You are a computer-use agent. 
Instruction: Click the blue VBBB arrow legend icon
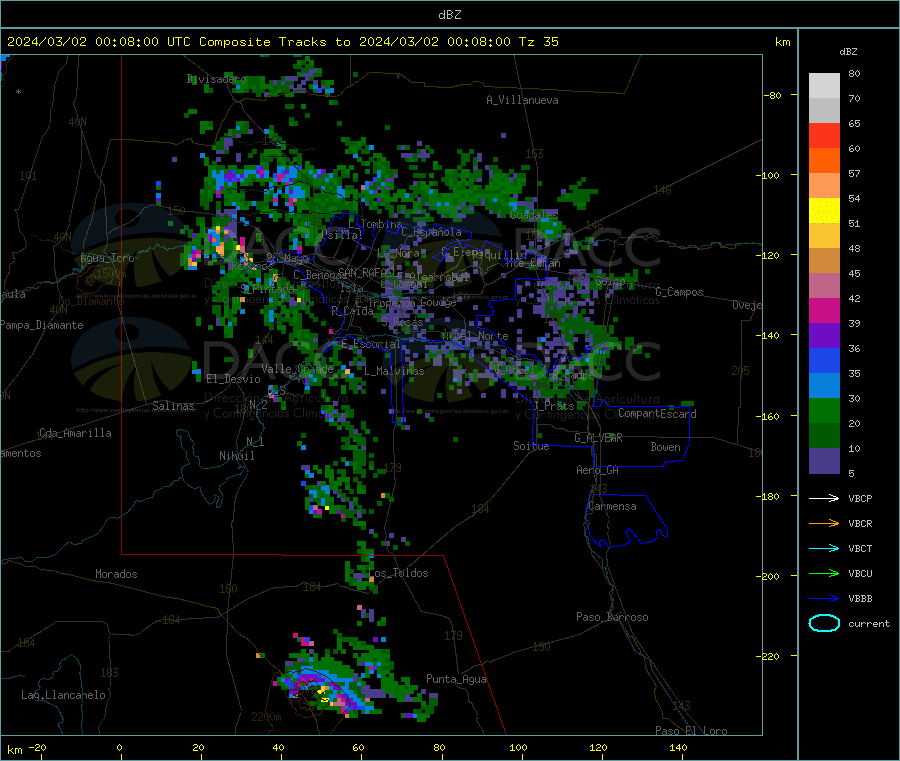coord(824,599)
